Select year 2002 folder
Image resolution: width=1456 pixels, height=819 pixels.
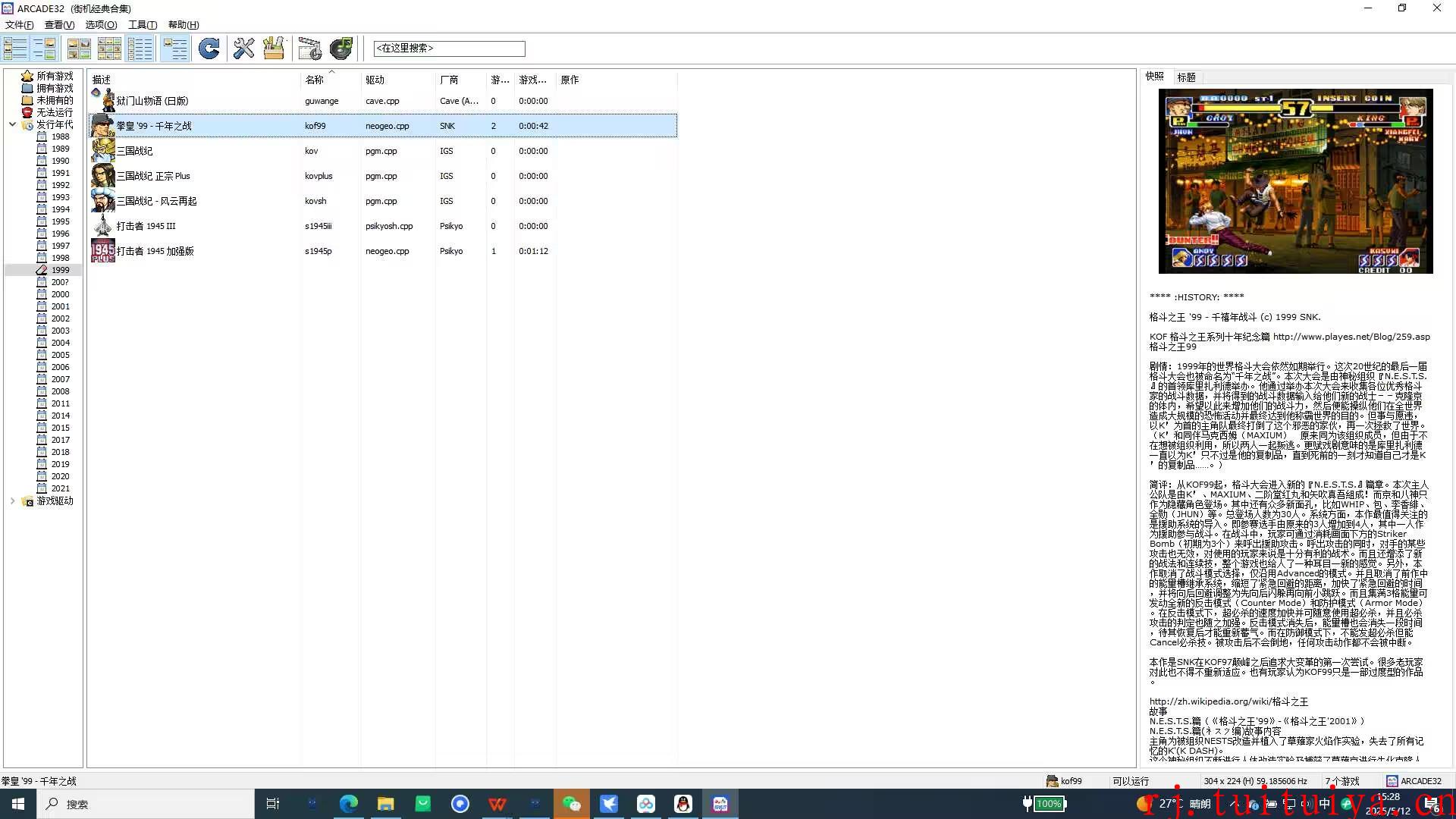pos(61,318)
